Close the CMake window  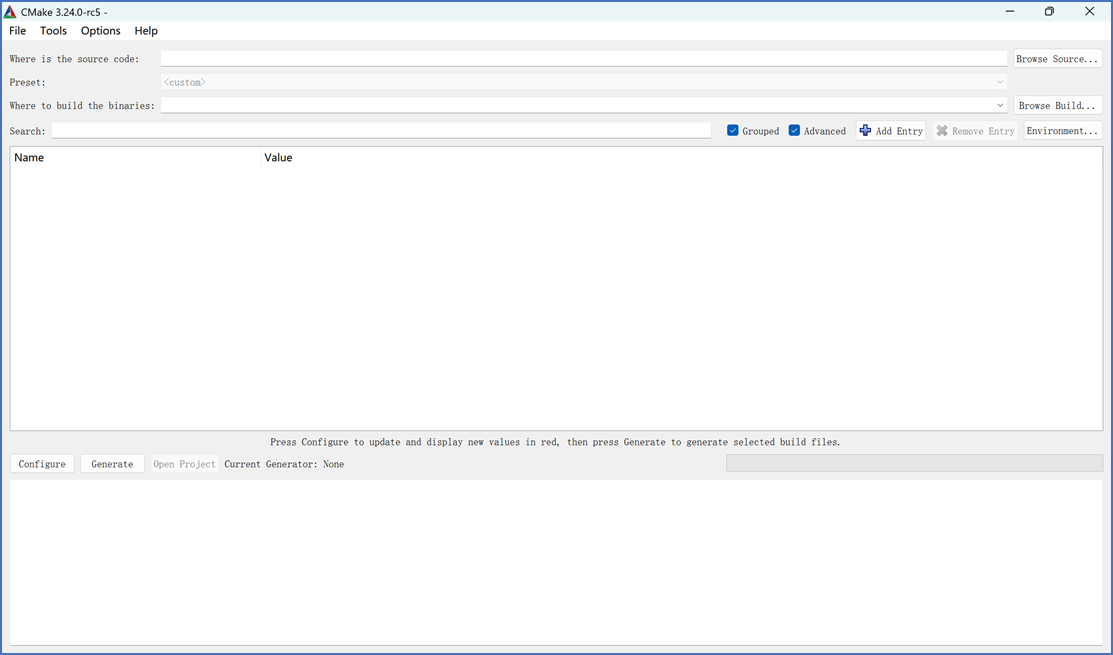point(1090,11)
